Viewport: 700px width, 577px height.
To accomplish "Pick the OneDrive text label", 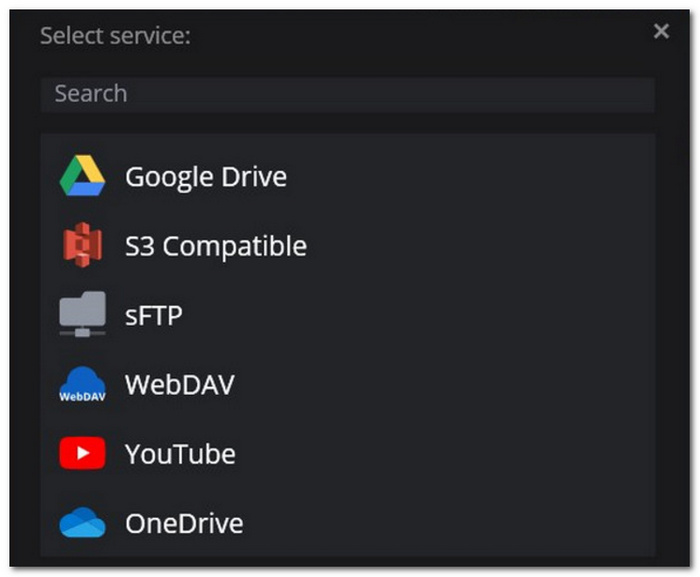I will tap(183, 523).
